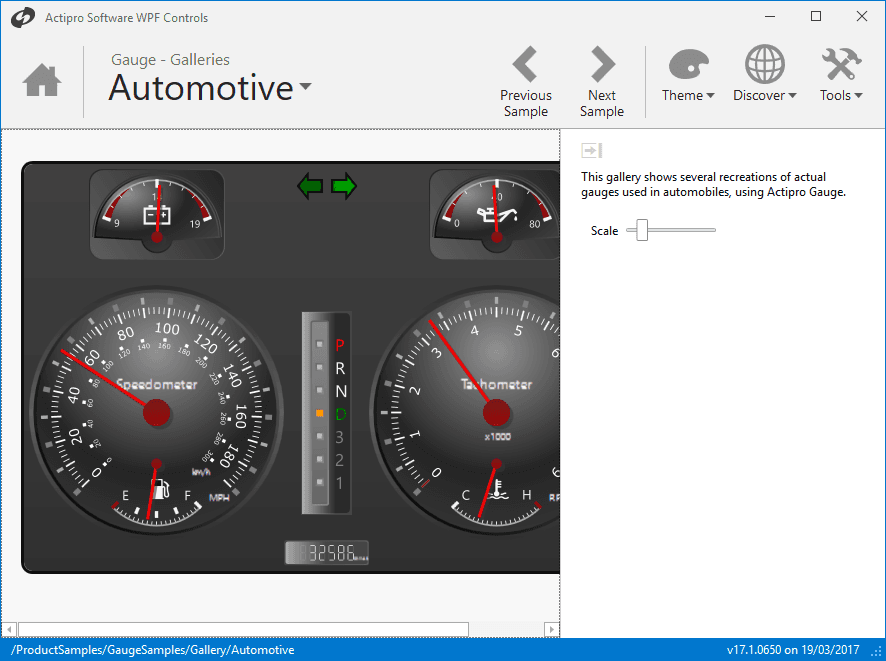Click the version text in status bar
The image size is (886, 661).
pos(793,650)
